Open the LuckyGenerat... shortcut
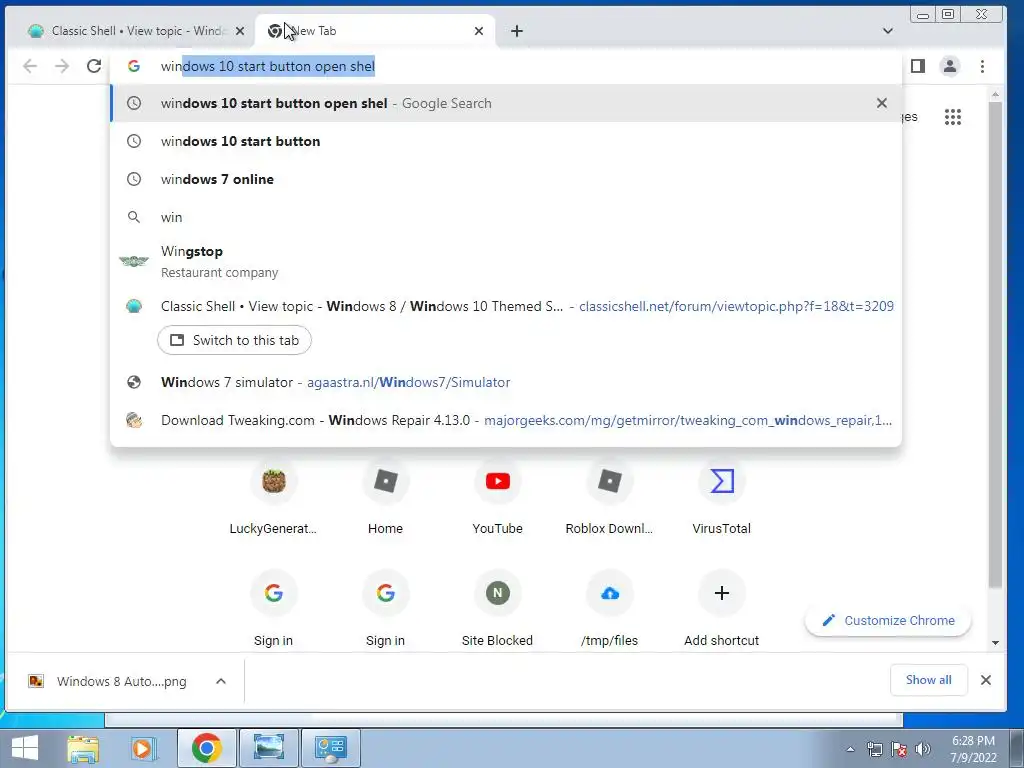1024x768 pixels. click(x=274, y=495)
